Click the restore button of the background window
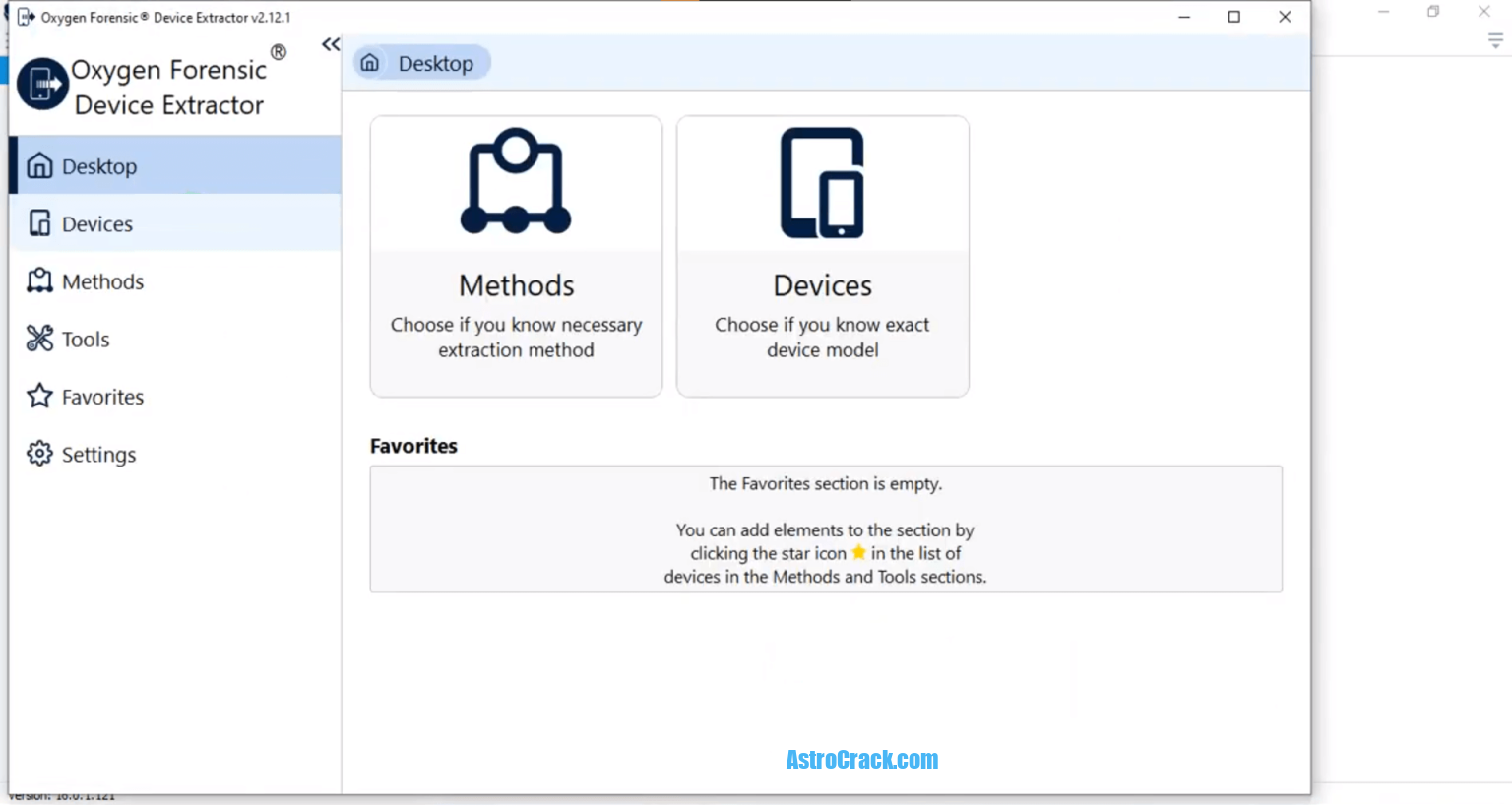The width and height of the screenshot is (1512, 809). point(1432,12)
